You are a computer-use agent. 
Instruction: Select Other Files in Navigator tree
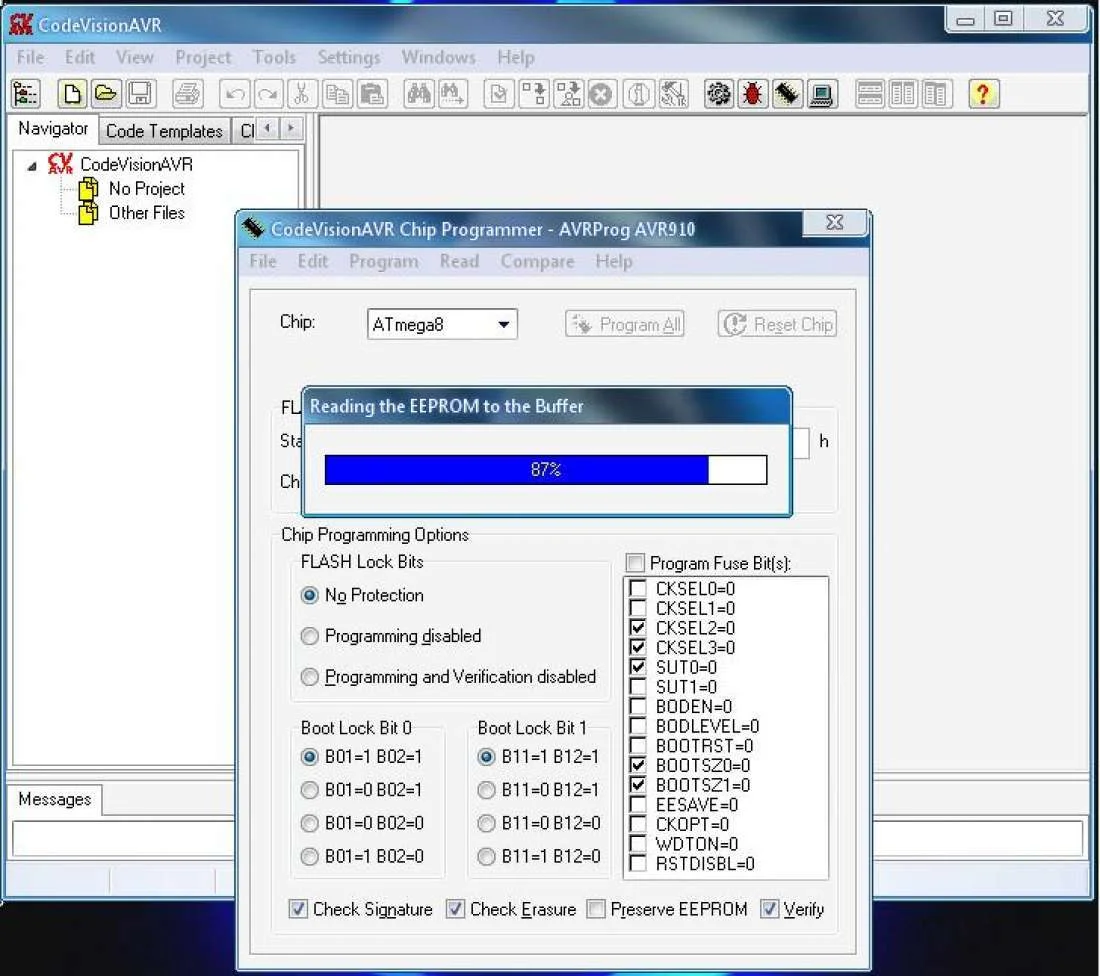click(147, 213)
